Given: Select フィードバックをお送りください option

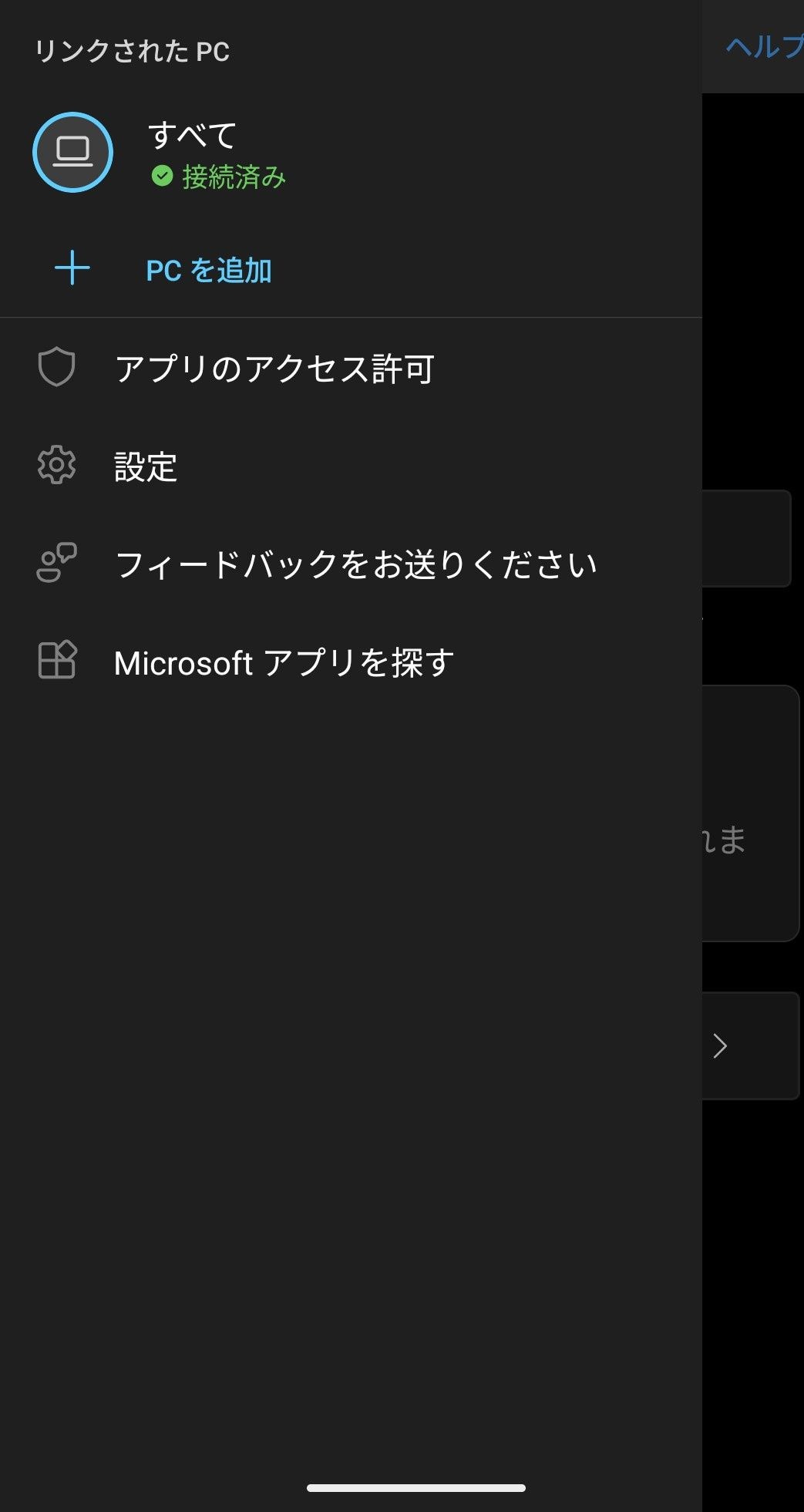Looking at the screenshot, I should click(355, 564).
